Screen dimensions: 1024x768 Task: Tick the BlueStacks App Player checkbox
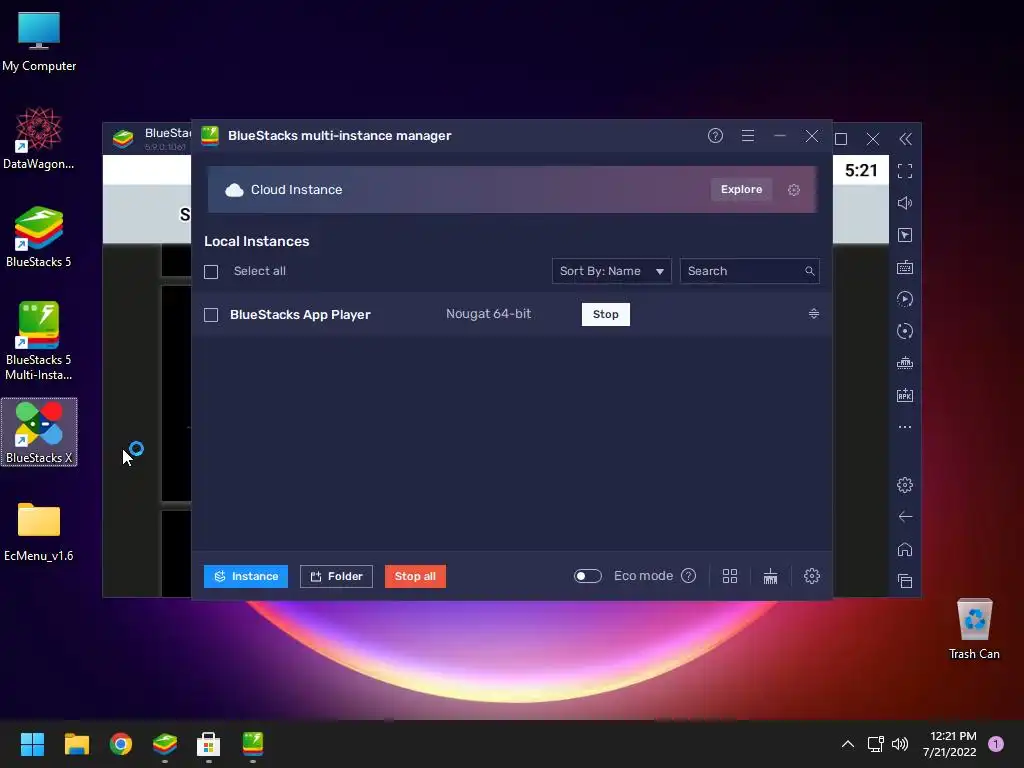tap(211, 315)
